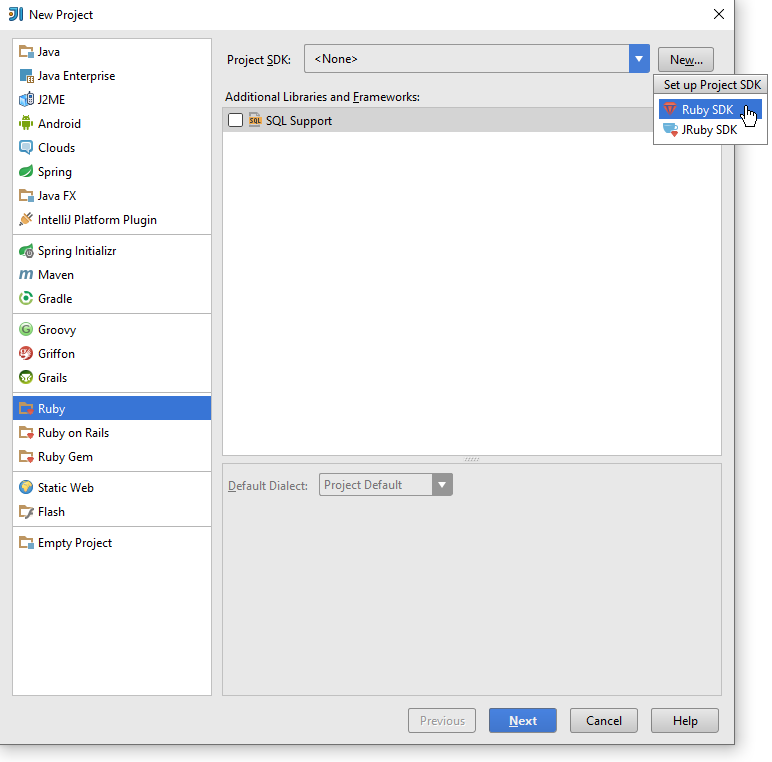772x762 pixels.
Task: Select the Groovy G icon
Action: point(26,329)
